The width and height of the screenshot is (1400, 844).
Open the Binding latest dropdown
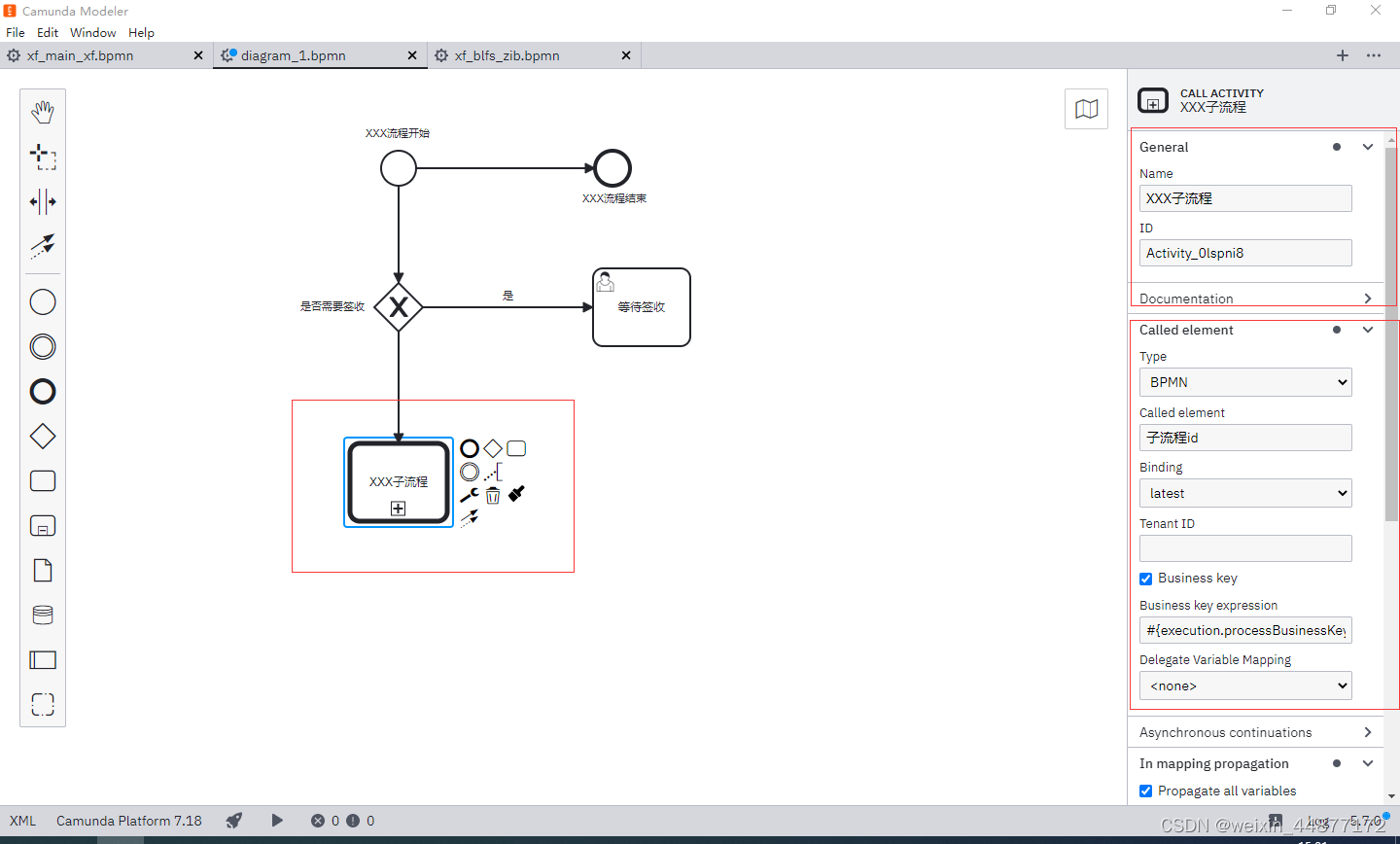tap(1245, 493)
